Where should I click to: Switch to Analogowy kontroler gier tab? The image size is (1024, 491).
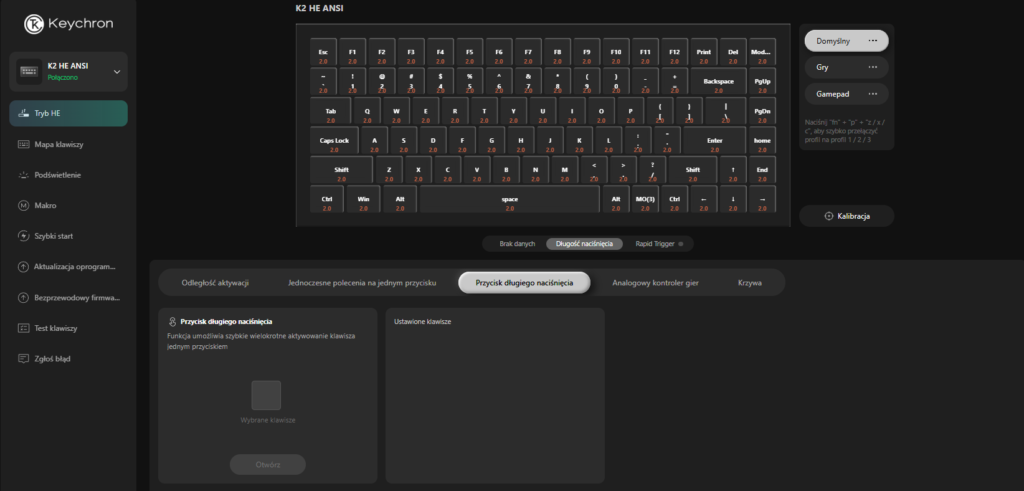655,283
